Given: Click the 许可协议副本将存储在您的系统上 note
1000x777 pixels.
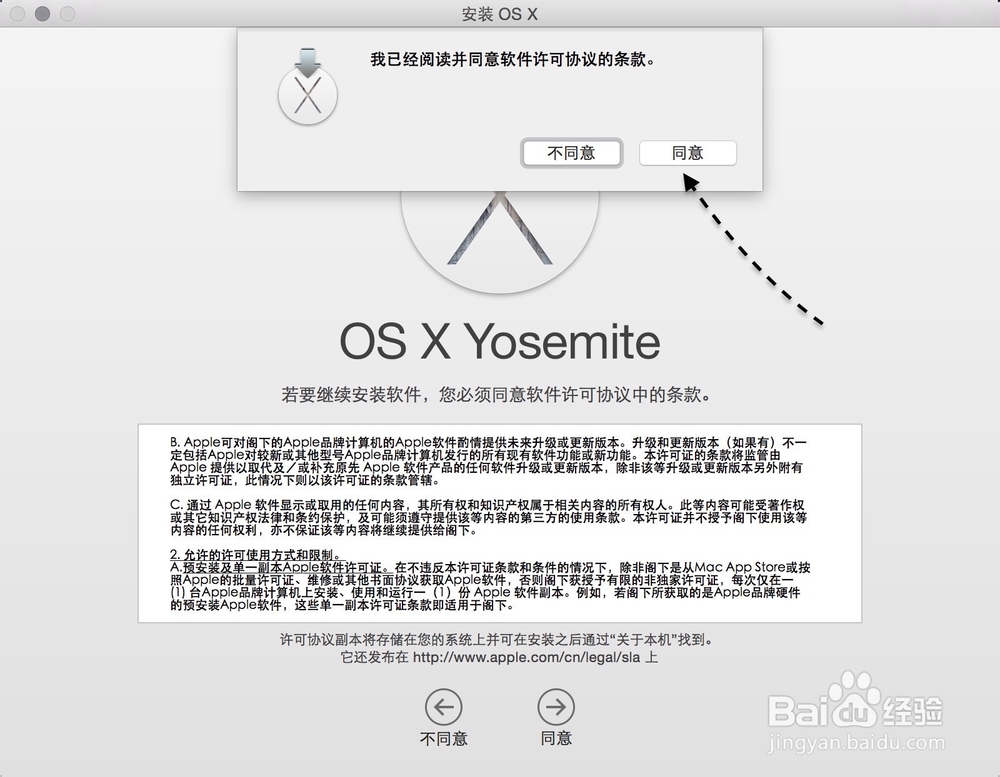Looking at the screenshot, I should (x=496, y=639).
